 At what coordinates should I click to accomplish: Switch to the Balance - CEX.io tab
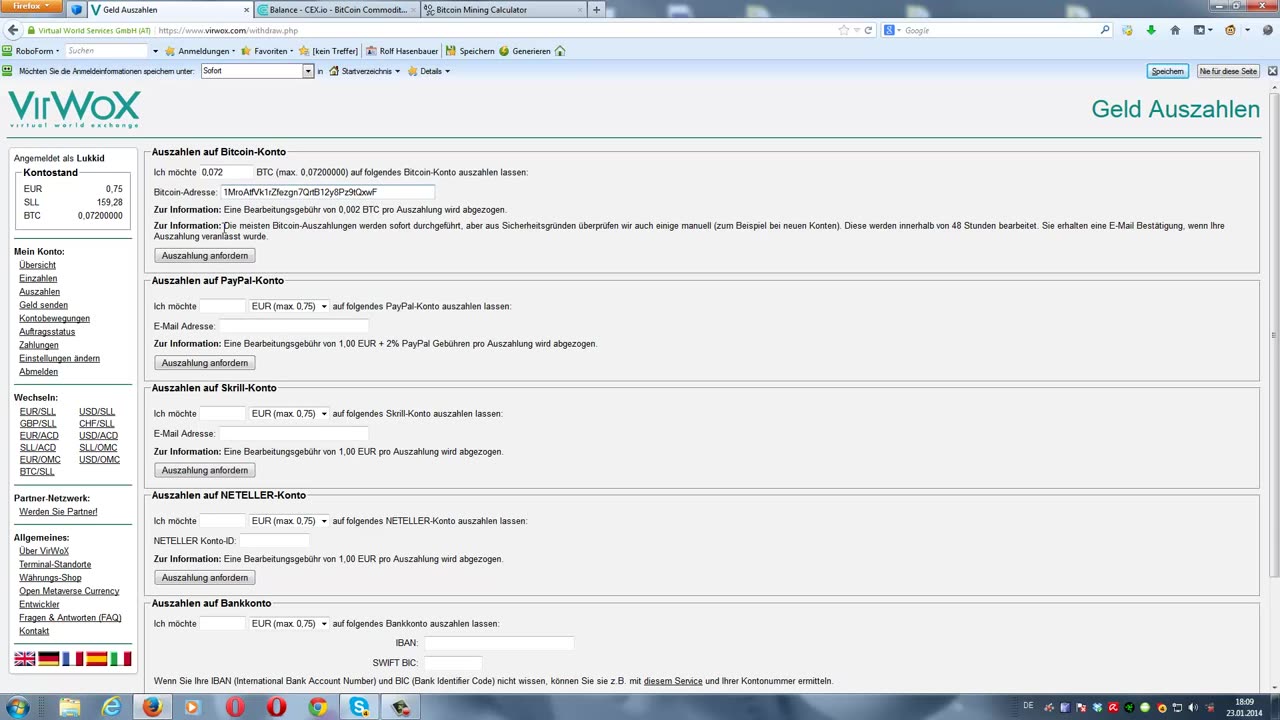click(337, 10)
